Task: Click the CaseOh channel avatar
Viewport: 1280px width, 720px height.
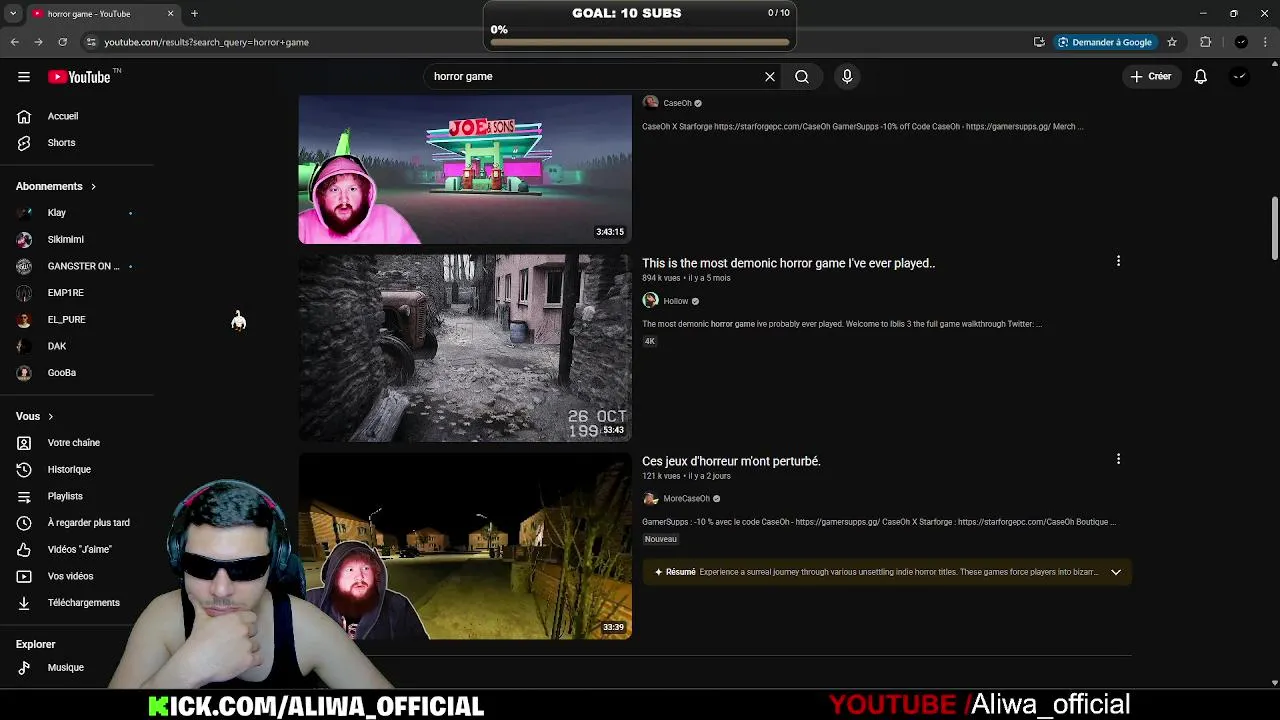Action: tap(650, 103)
